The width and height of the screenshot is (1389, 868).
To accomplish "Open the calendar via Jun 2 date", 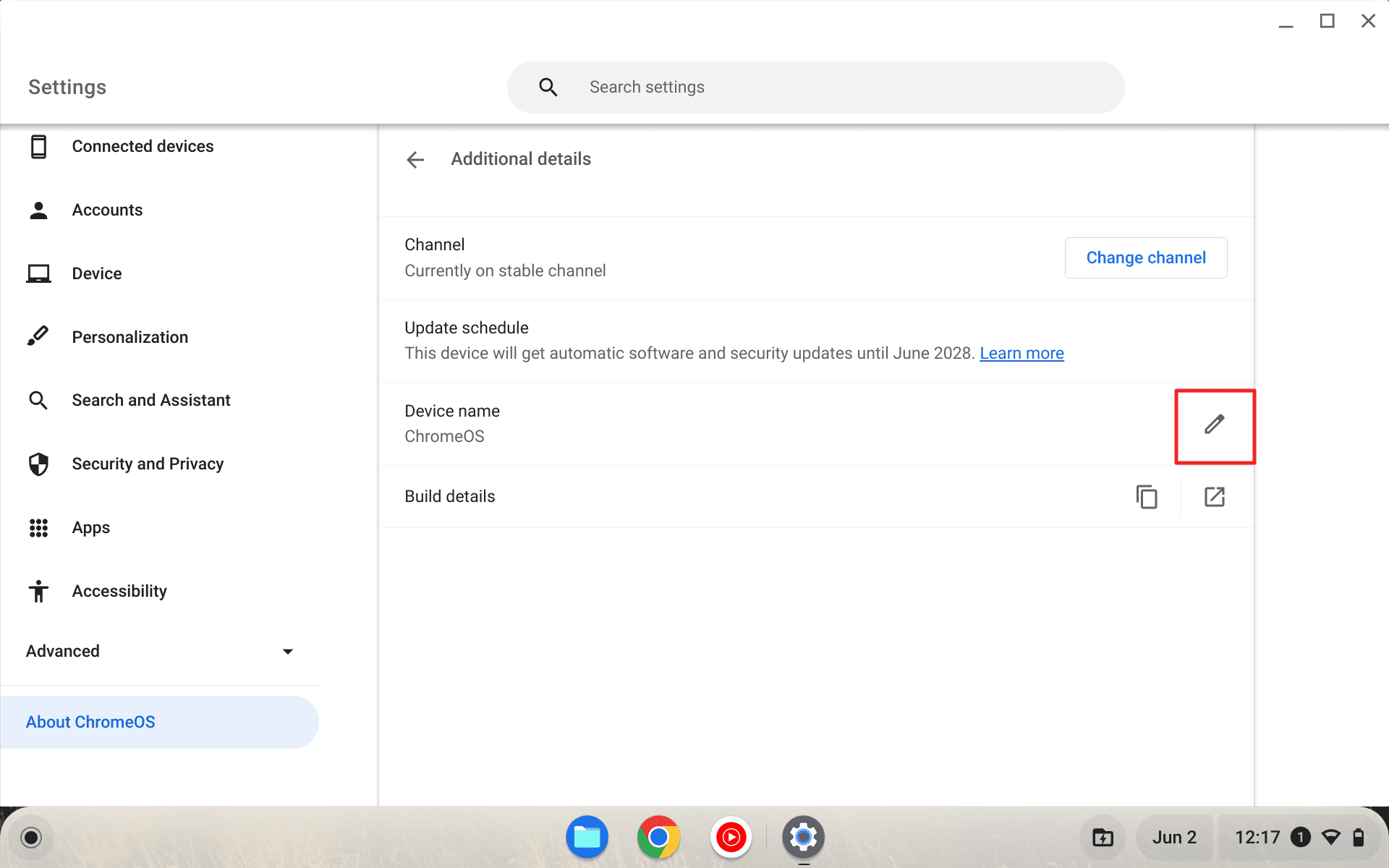I will pos(1174,838).
